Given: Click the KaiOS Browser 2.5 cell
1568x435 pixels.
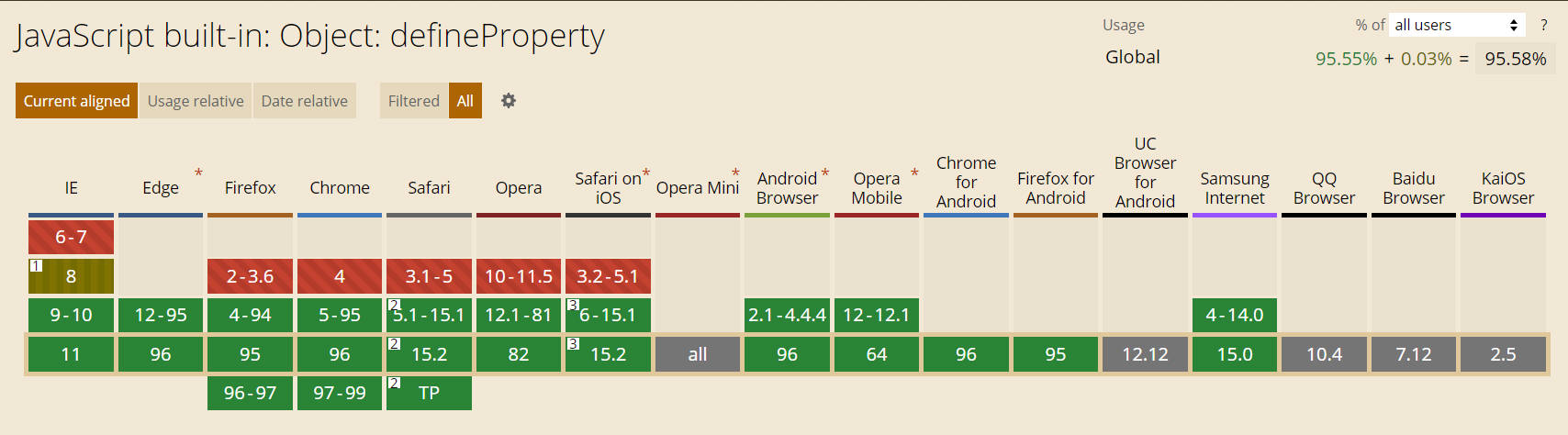Looking at the screenshot, I should (x=1503, y=354).
